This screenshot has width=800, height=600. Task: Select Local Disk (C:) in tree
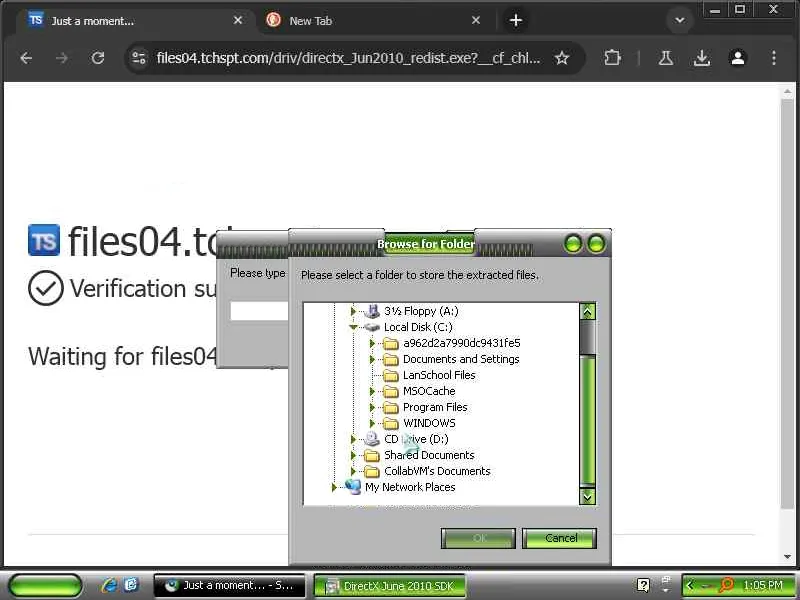click(x=418, y=327)
